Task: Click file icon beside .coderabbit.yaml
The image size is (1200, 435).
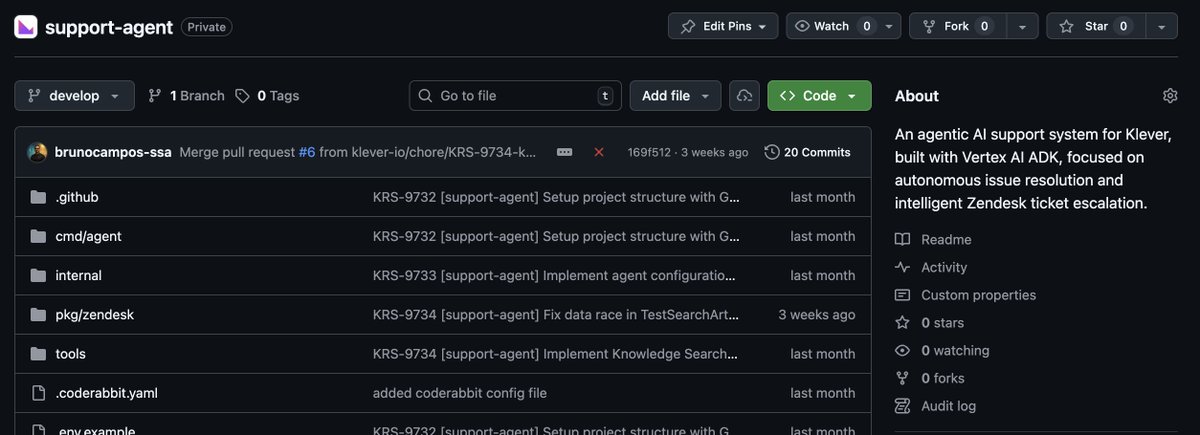Action: [x=38, y=393]
